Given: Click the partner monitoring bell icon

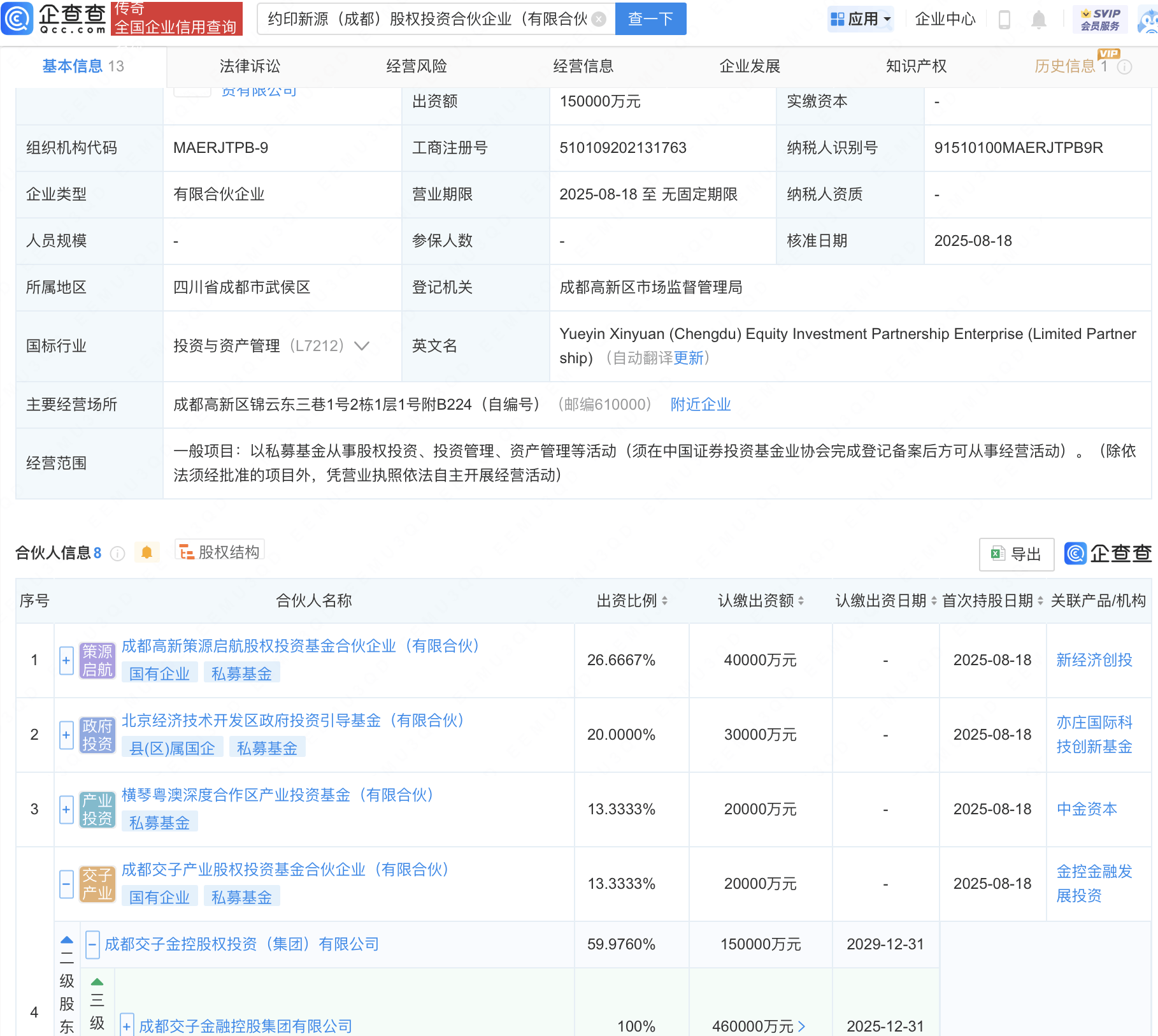Looking at the screenshot, I should (147, 552).
